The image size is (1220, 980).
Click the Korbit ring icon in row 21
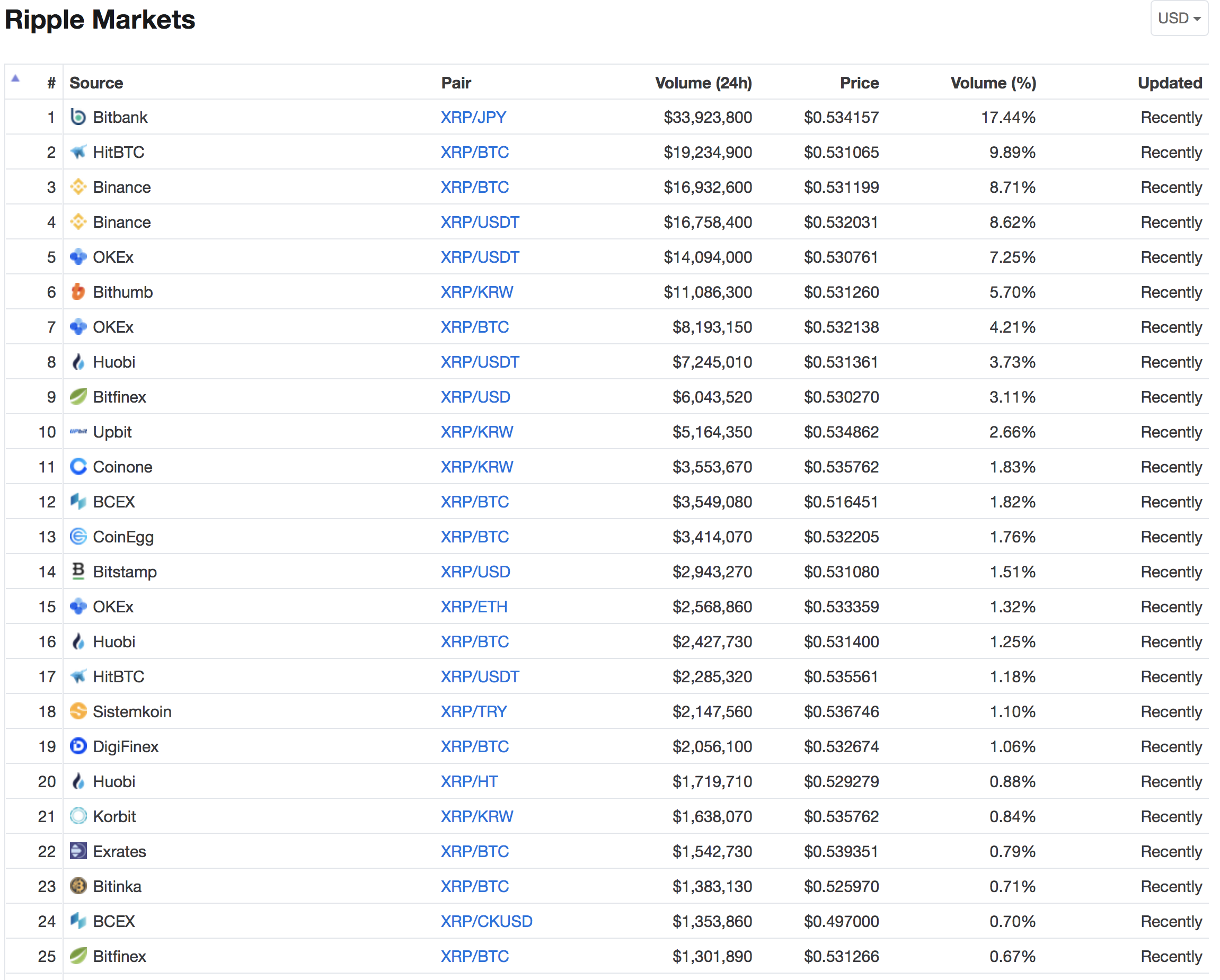pos(78,816)
